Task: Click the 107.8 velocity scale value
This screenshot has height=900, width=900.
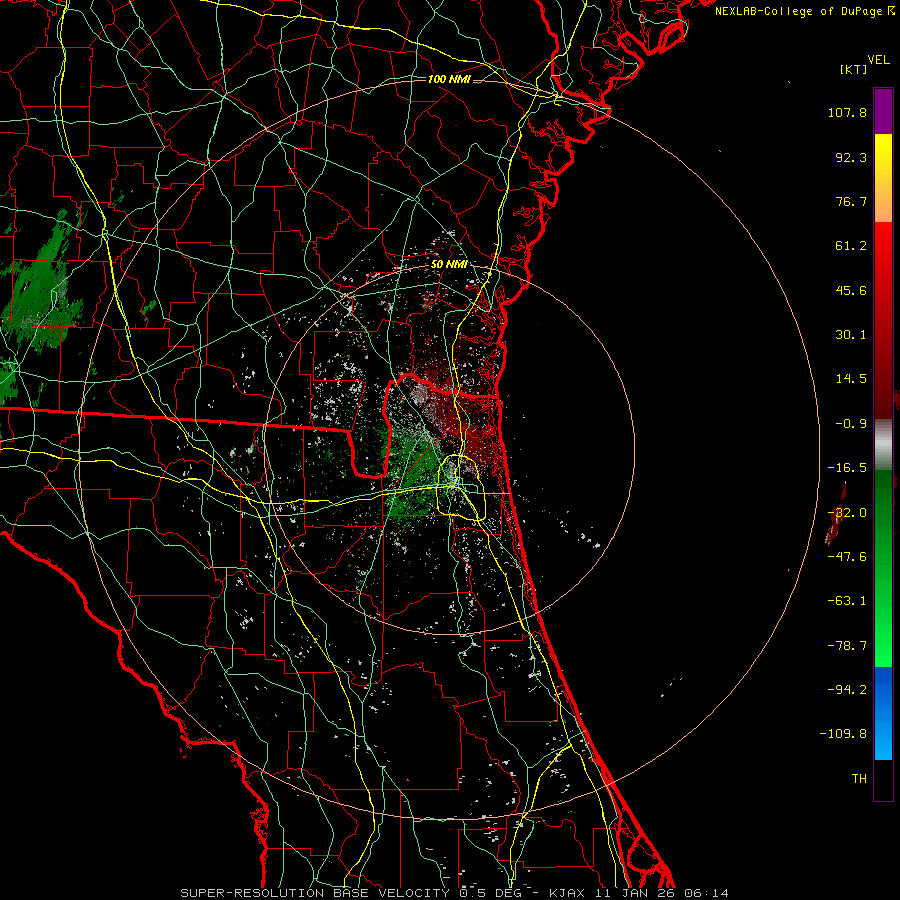Action: point(847,112)
